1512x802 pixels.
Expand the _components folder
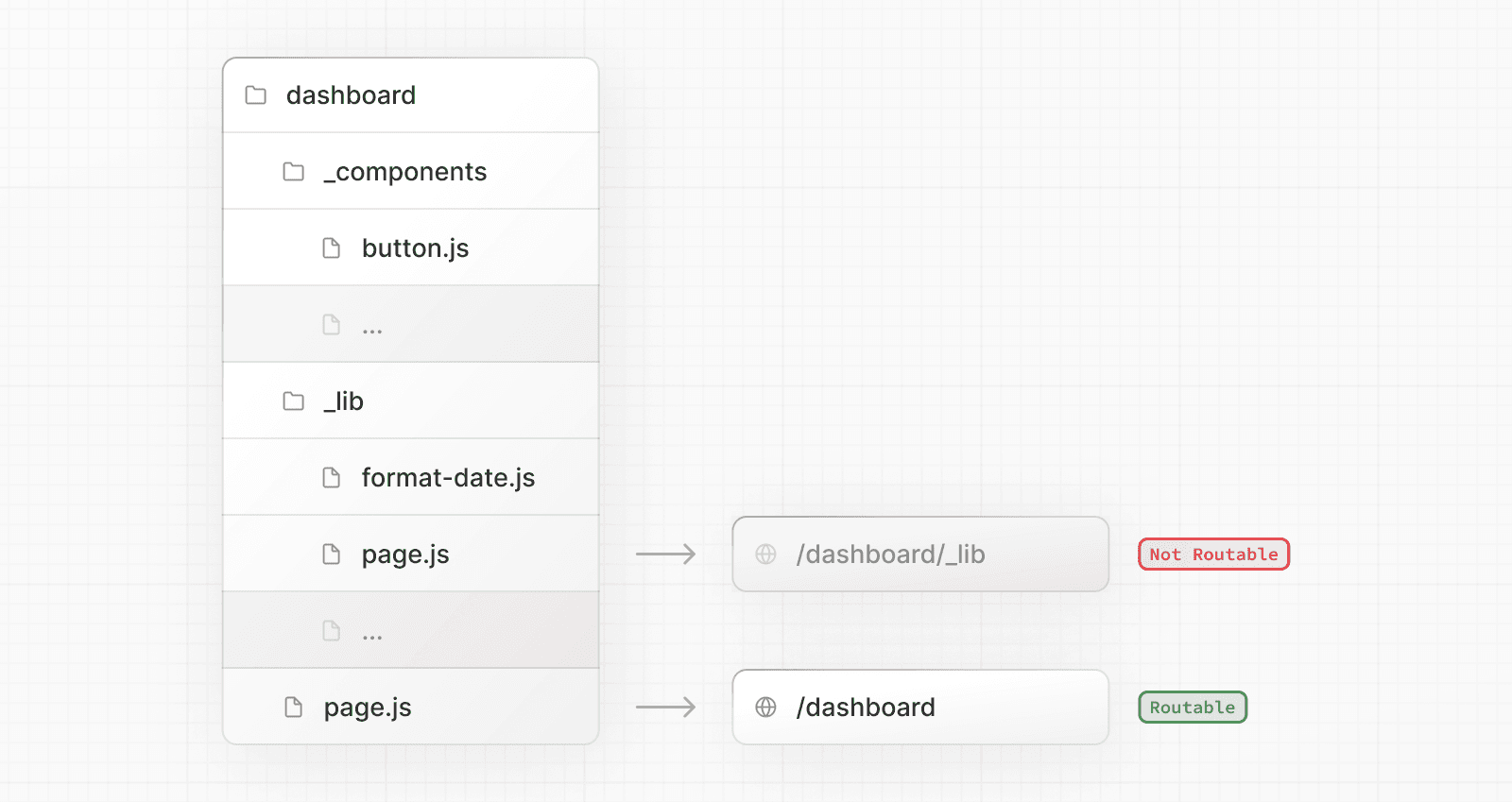point(404,172)
